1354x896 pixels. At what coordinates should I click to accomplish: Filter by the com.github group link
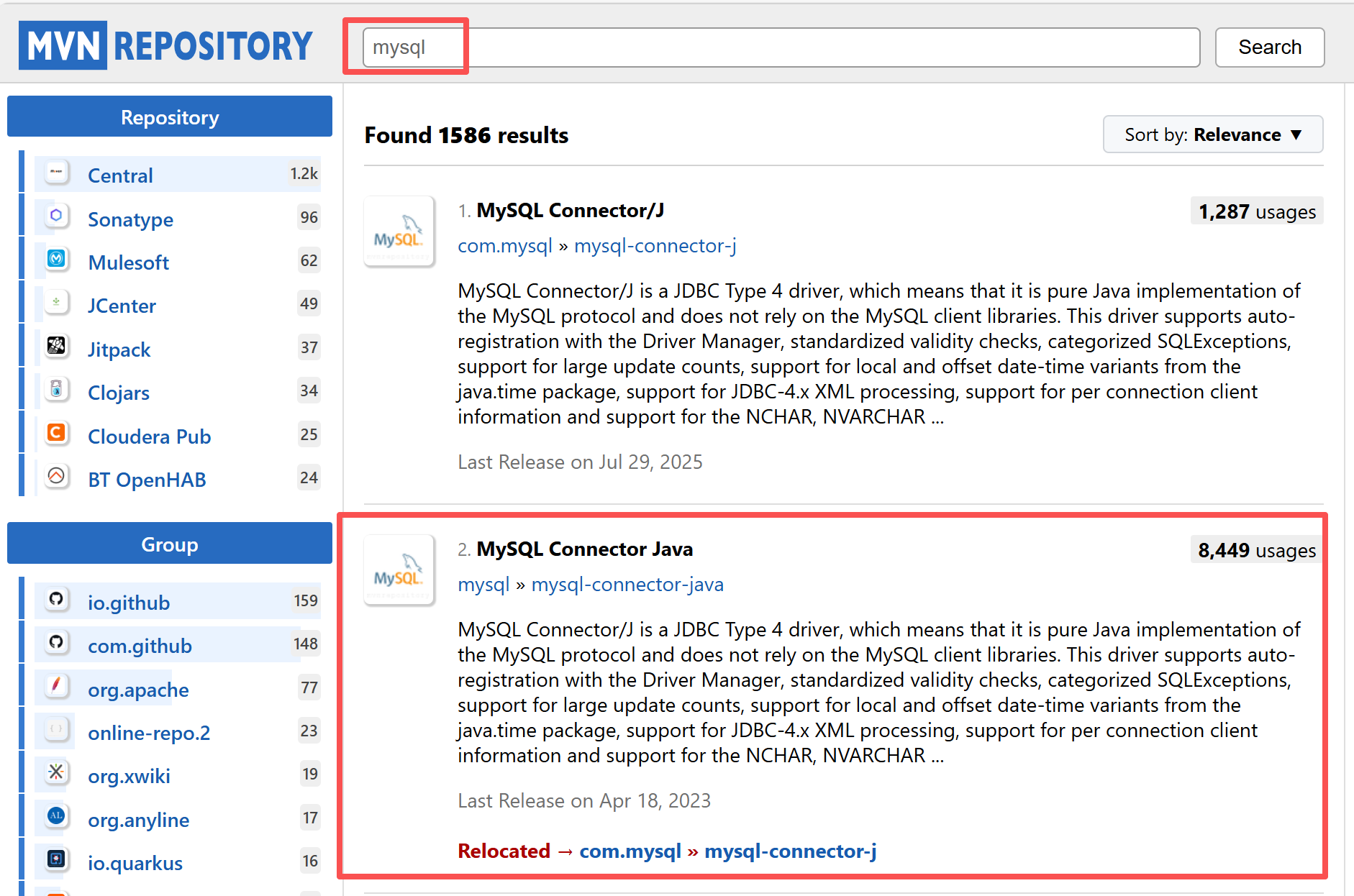click(x=140, y=646)
